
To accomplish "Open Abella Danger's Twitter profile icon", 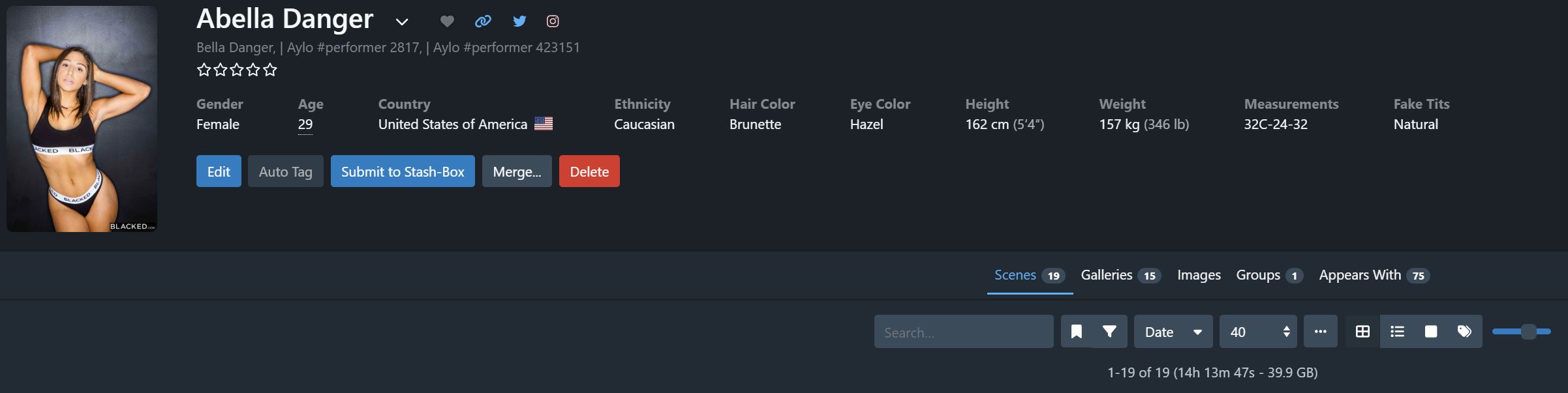I will (519, 21).
